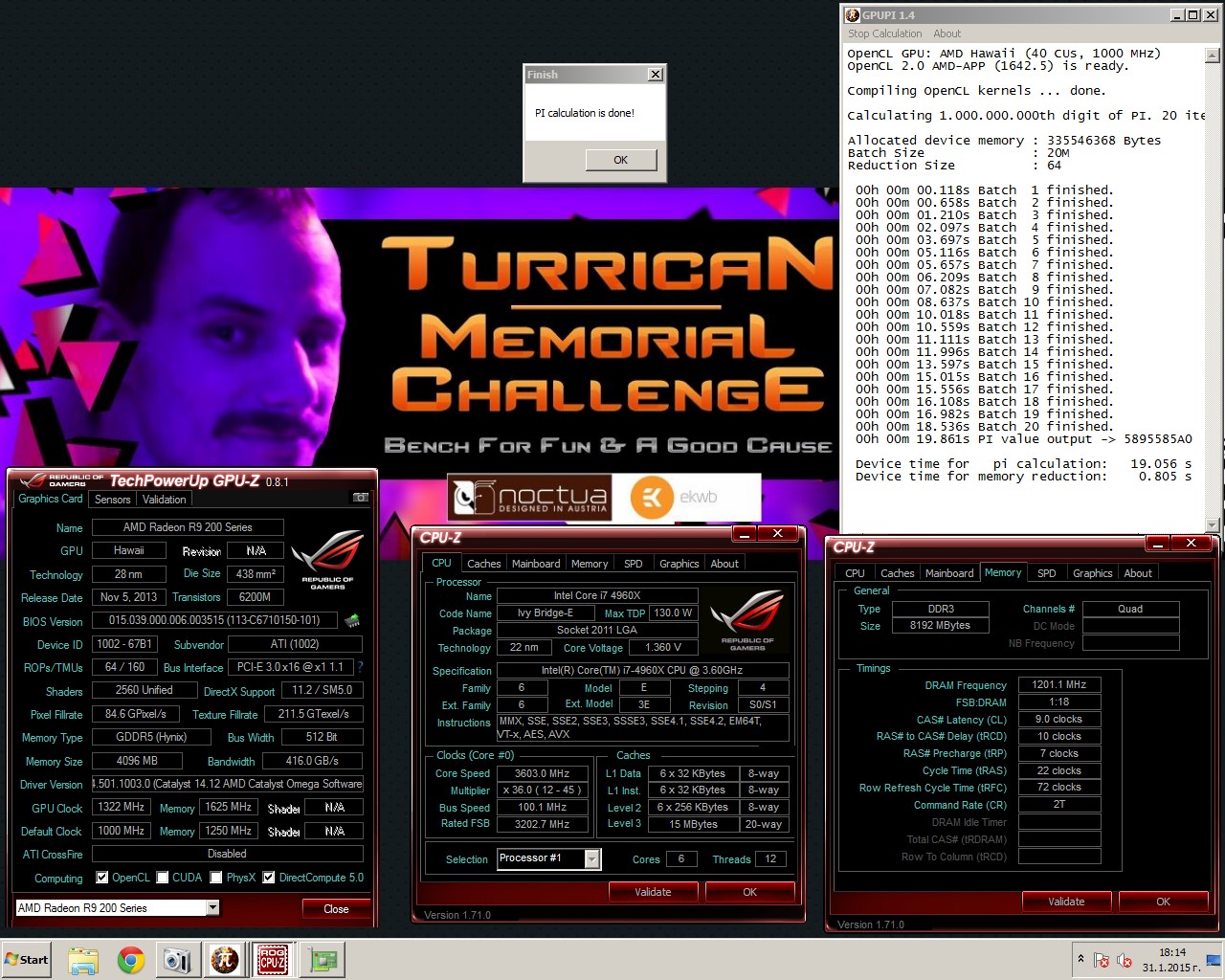Viewport: 1225px width, 980px height.
Task: Toggle the PhysX checkbox in GPU-Z
Action: click(x=216, y=878)
